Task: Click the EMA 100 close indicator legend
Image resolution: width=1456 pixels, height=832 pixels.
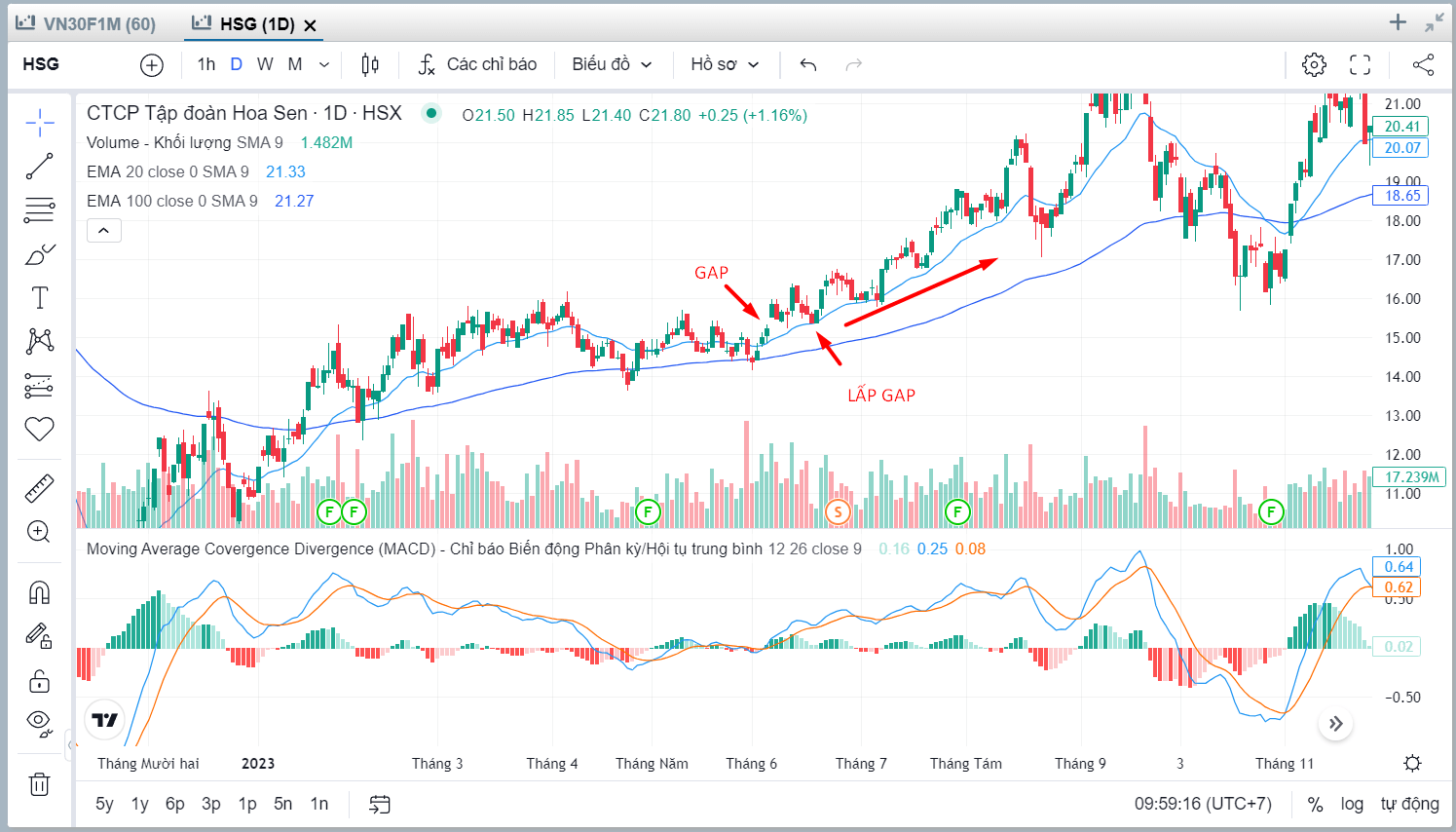Action: [x=172, y=201]
